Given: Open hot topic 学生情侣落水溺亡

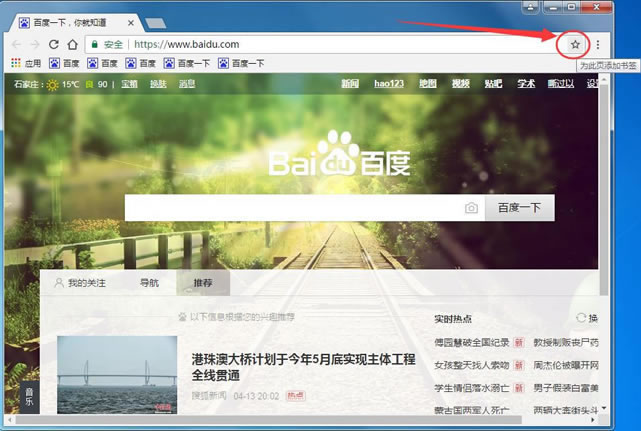Looking at the screenshot, I should 471,388.
